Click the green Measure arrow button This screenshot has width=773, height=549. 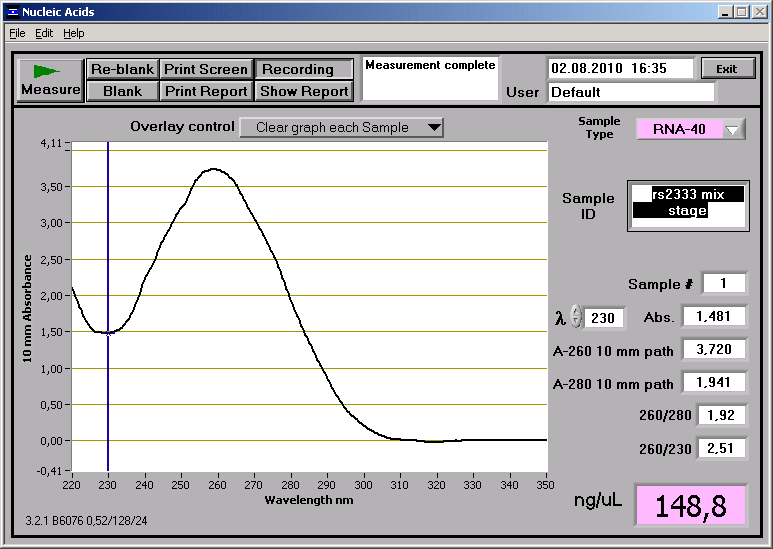click(x=50, y=79)
